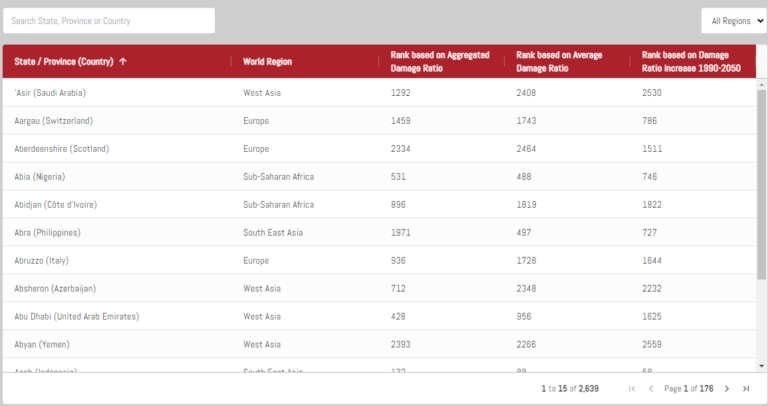Screen dimensions: 768x406
Task: Click the scrollbar down arrow
Action: [762, 366]
